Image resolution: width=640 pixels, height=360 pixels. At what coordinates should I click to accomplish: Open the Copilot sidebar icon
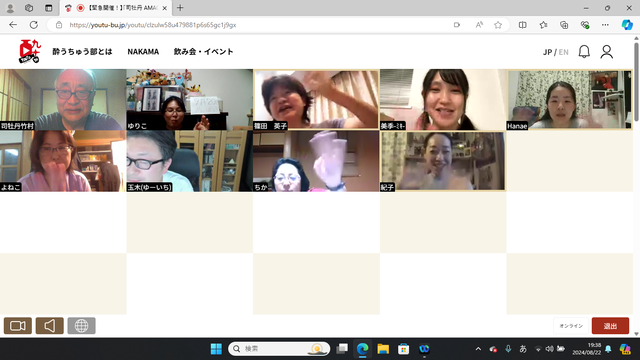point(627,25)
